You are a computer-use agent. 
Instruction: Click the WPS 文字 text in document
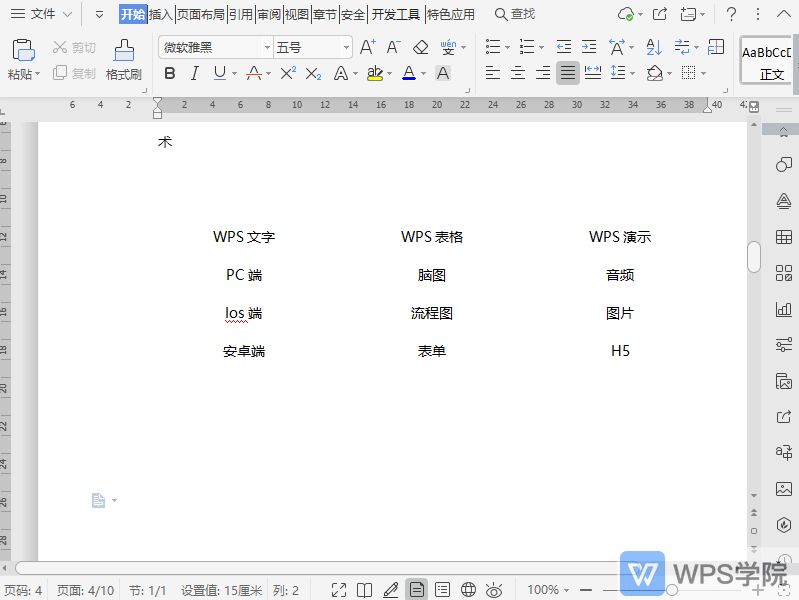click(244, 237)
